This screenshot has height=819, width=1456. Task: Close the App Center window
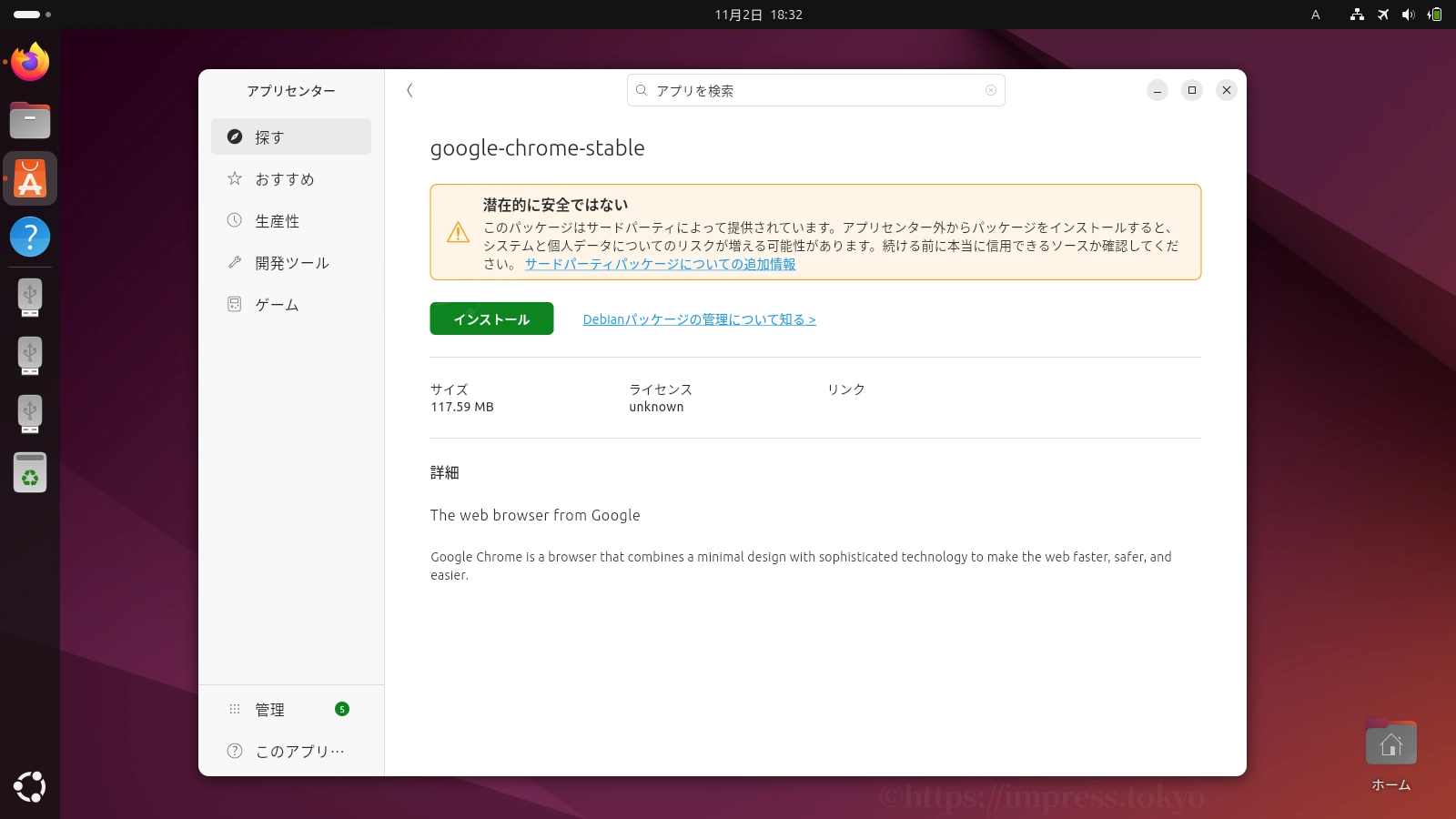1227,90
